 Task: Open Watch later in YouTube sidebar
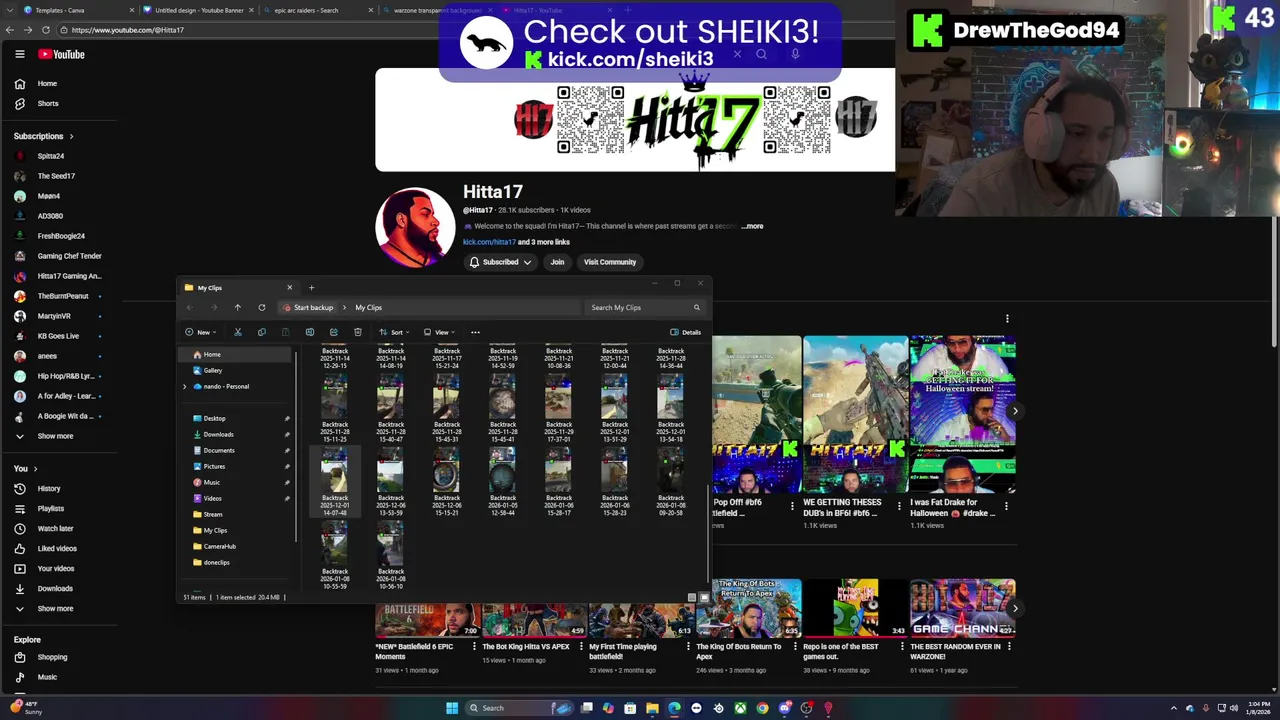55,529
